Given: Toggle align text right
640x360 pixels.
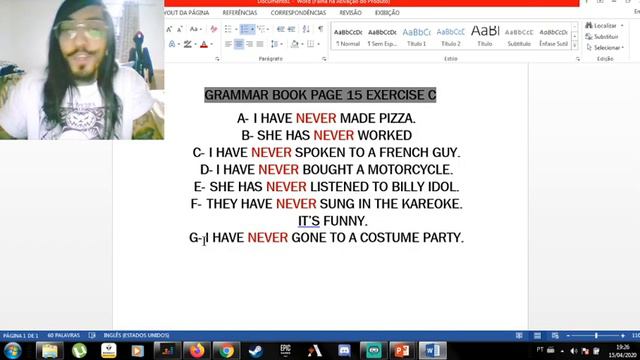Looking at the screenshot, I should pyautogui.click(x=249, y=44).
